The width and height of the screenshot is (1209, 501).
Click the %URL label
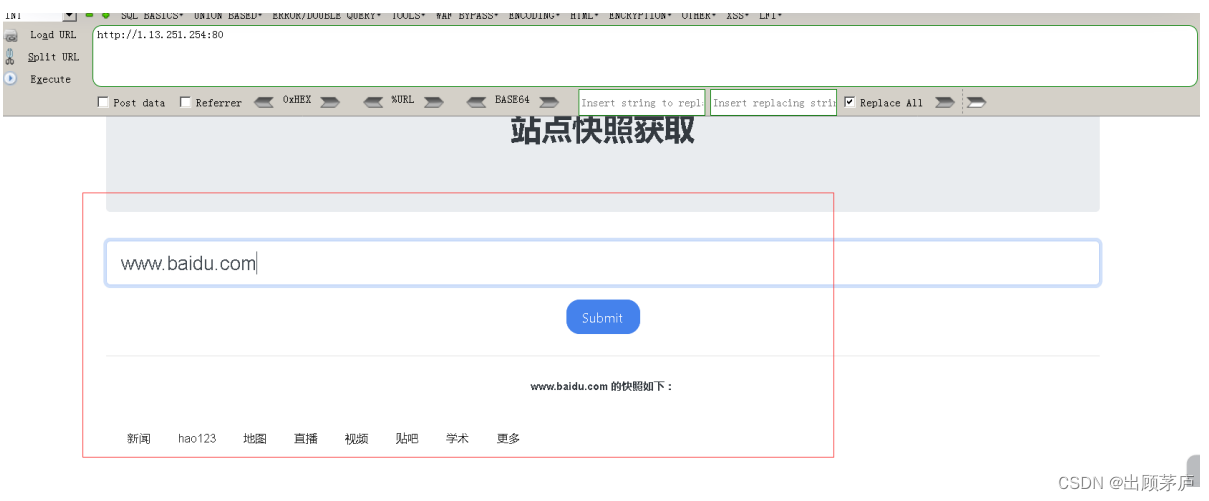[x=402, y=100]
